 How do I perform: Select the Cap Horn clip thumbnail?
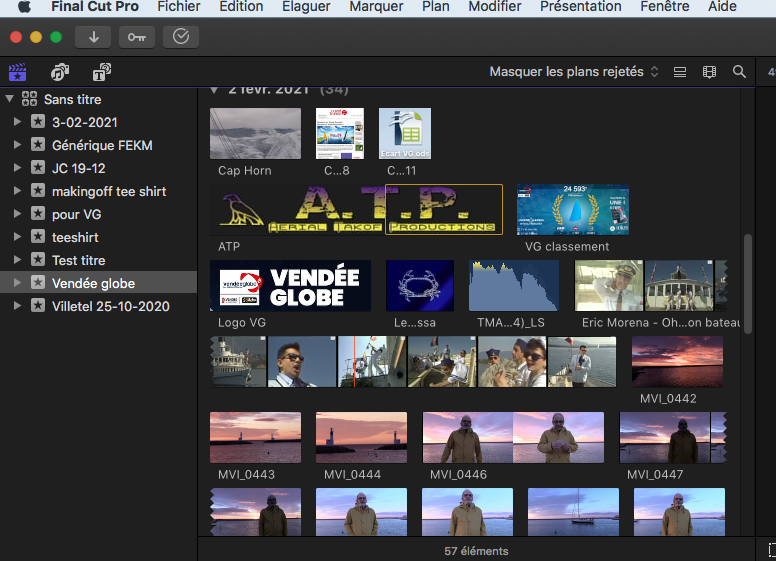(255, 134)
